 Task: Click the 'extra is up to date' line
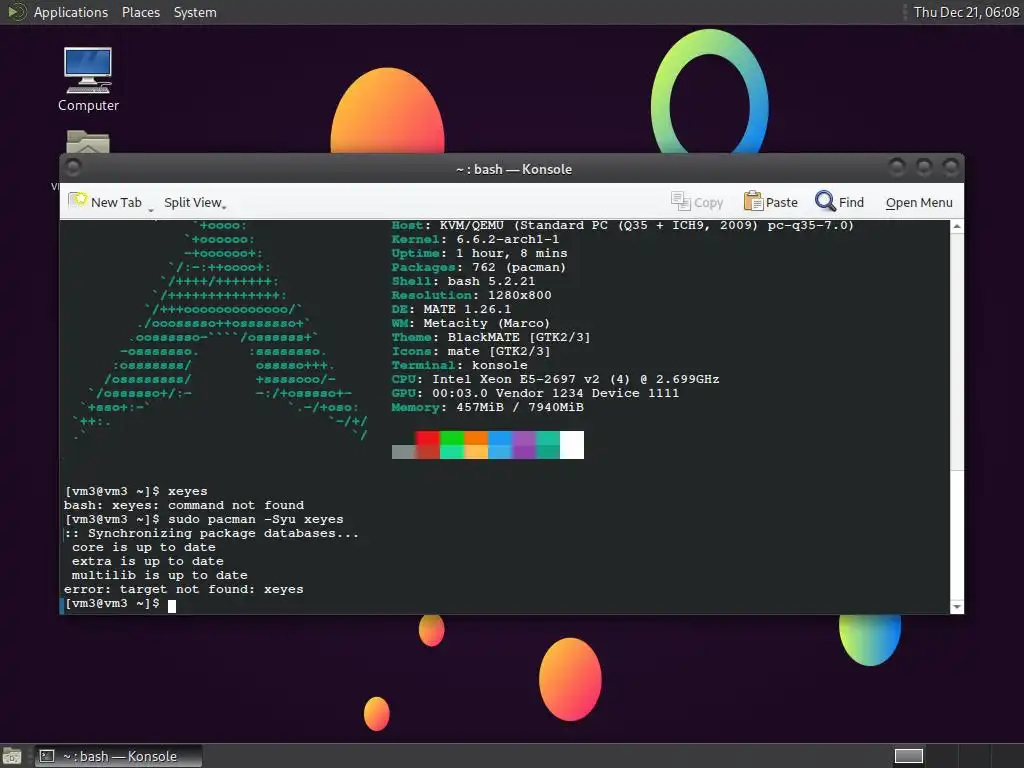[x=148, y=562]
